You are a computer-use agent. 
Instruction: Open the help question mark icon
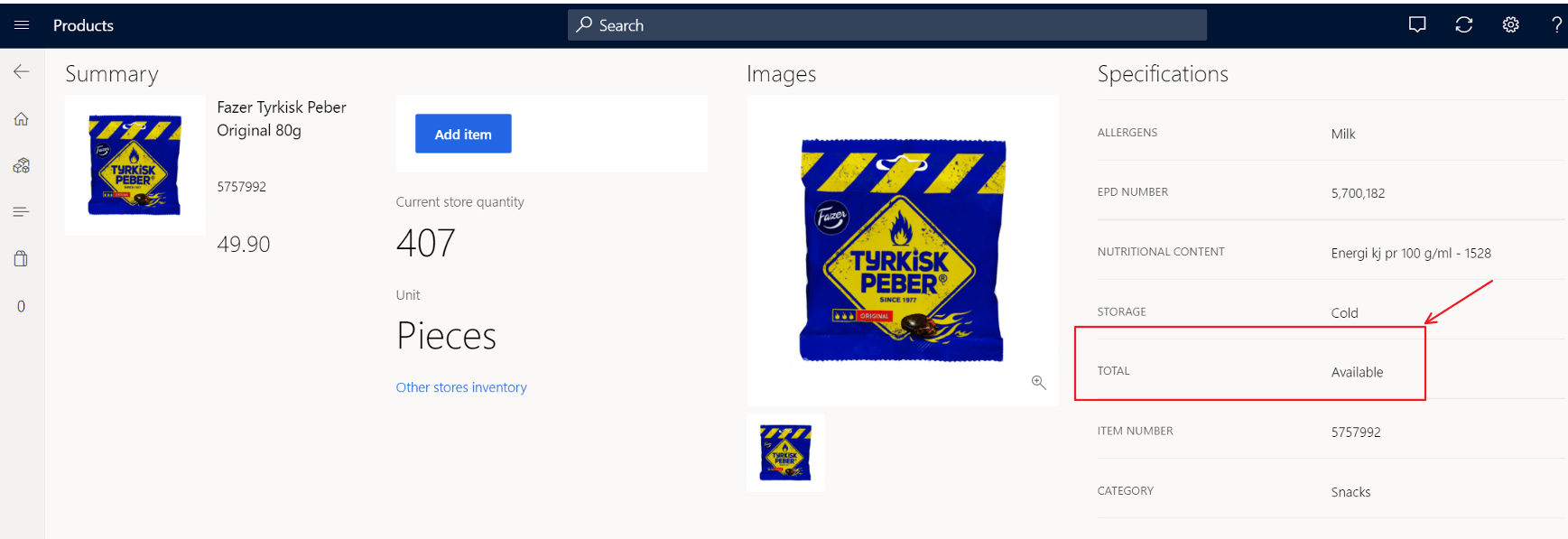pos(1557,25)
